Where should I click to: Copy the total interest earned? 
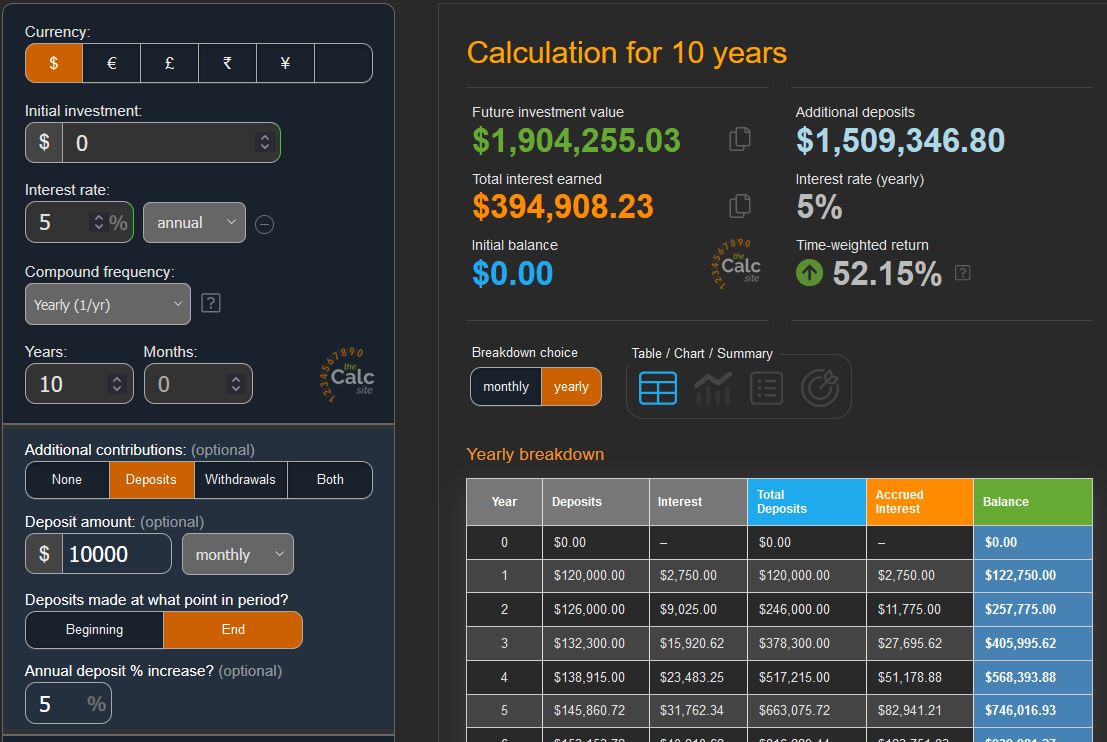tap(740, 206)
